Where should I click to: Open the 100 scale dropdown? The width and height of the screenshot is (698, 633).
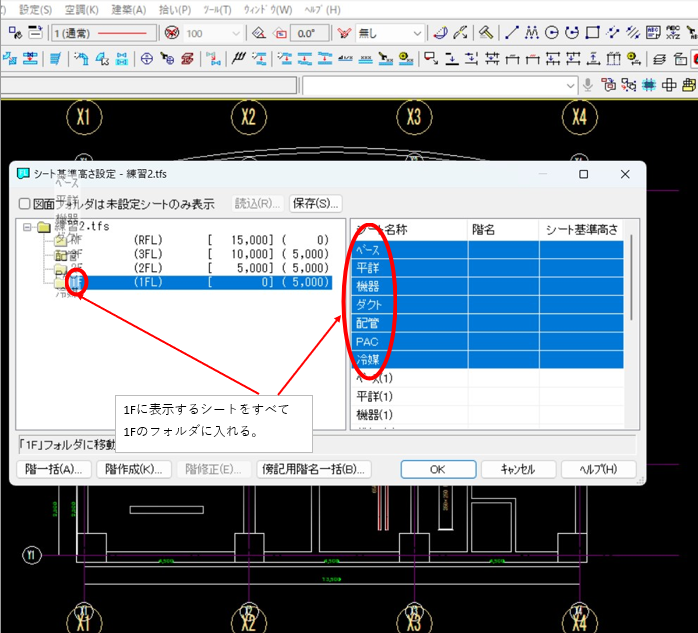(x=236, y=33)
